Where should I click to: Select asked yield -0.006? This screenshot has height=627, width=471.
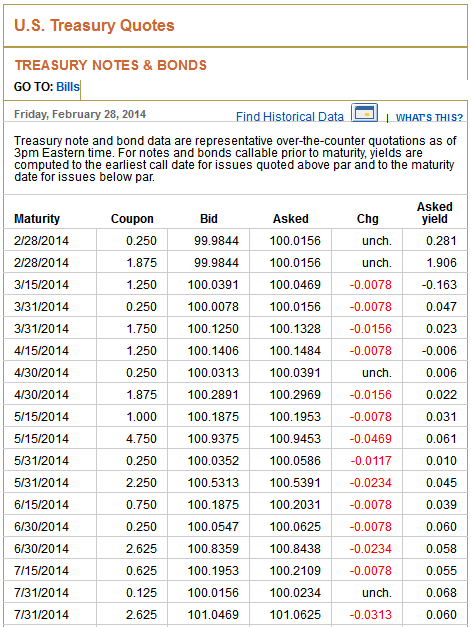tap(439, 351)
